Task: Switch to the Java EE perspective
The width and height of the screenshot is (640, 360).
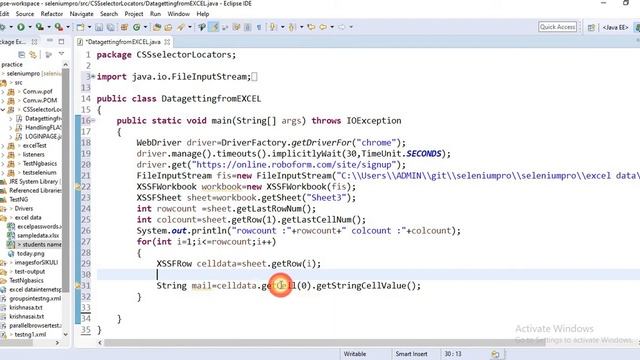Action: click(x=615, y=27)
